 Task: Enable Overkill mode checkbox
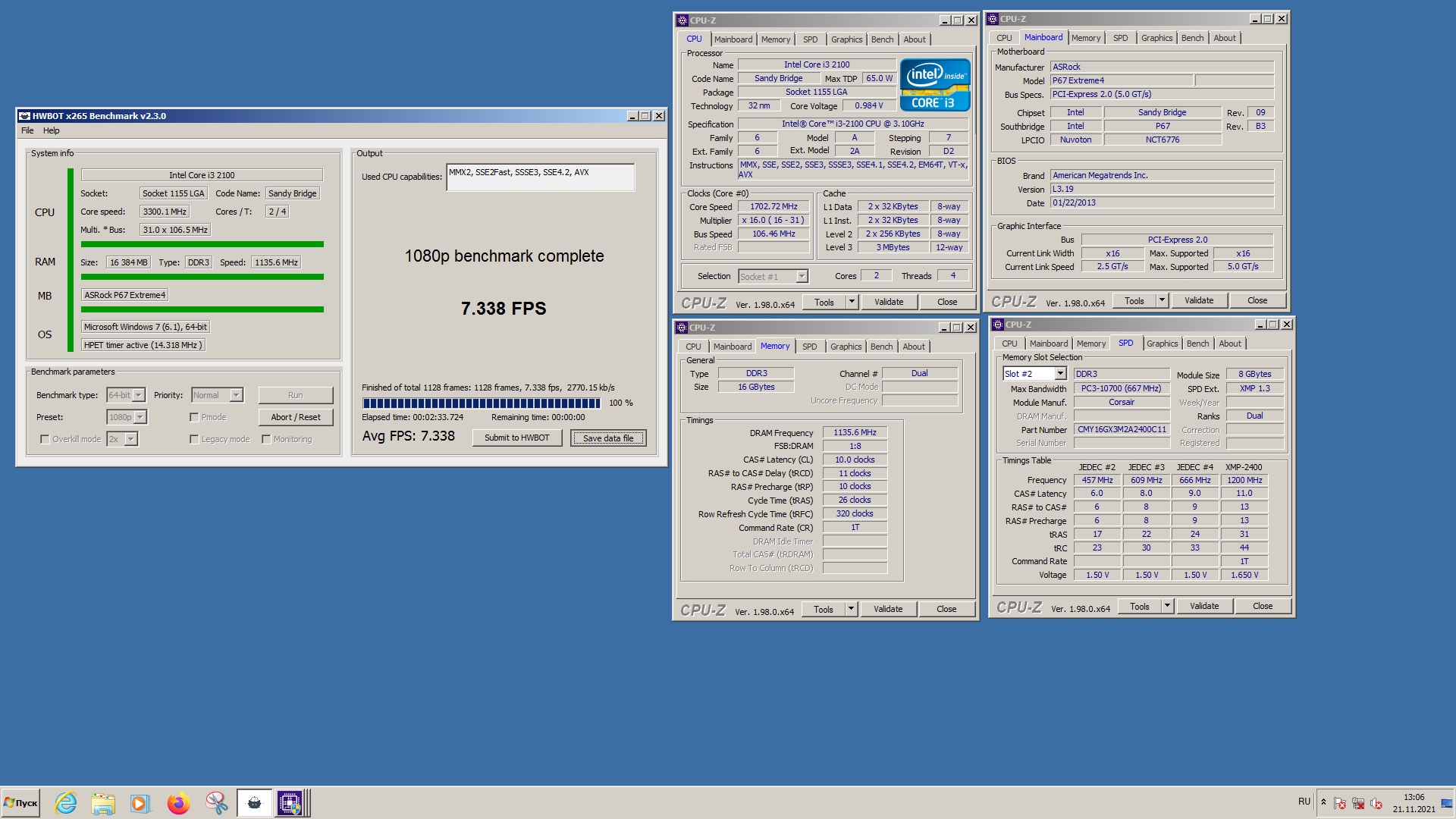45,439
